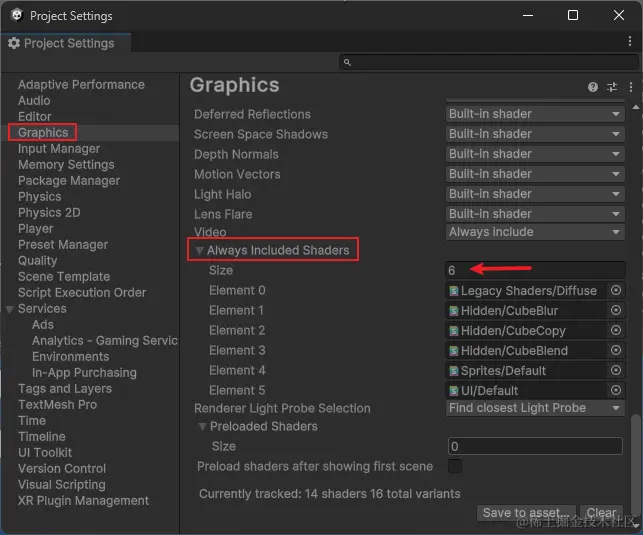The height and width of the screenshot is (535, 643).
Task: Select Memory Settings category
Action: pos(66,164)
